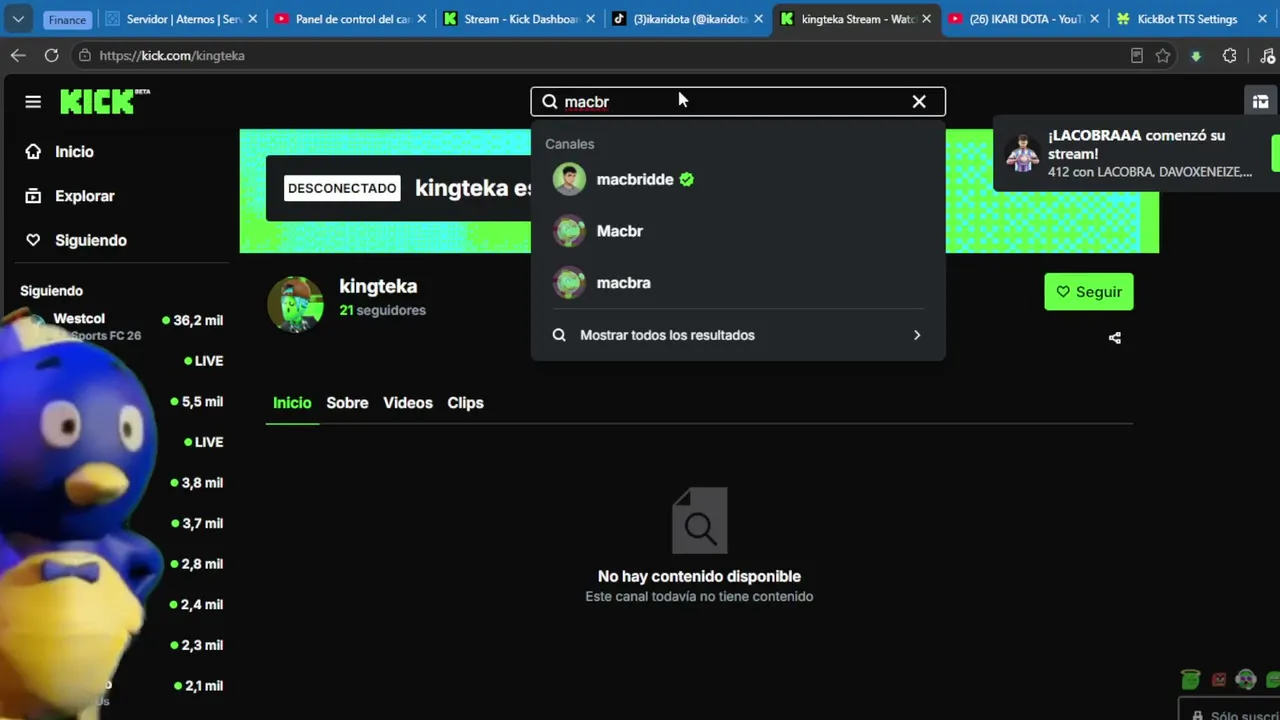Open the Macbr channel result
The image size is (1280, 720).
pyautogui.click(x=738, y=231)
